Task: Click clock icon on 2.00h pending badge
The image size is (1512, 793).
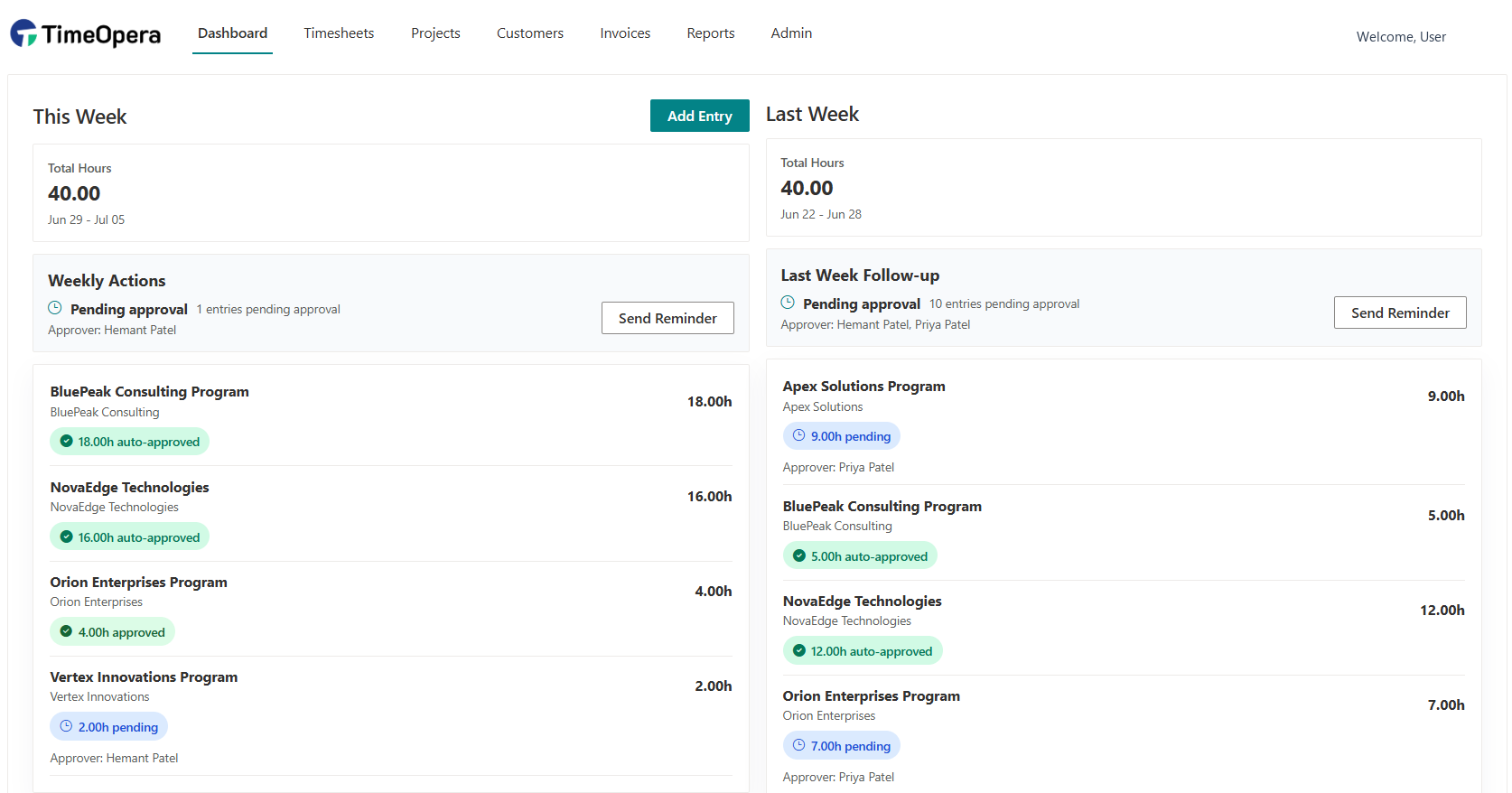Action: pos(66,726)
